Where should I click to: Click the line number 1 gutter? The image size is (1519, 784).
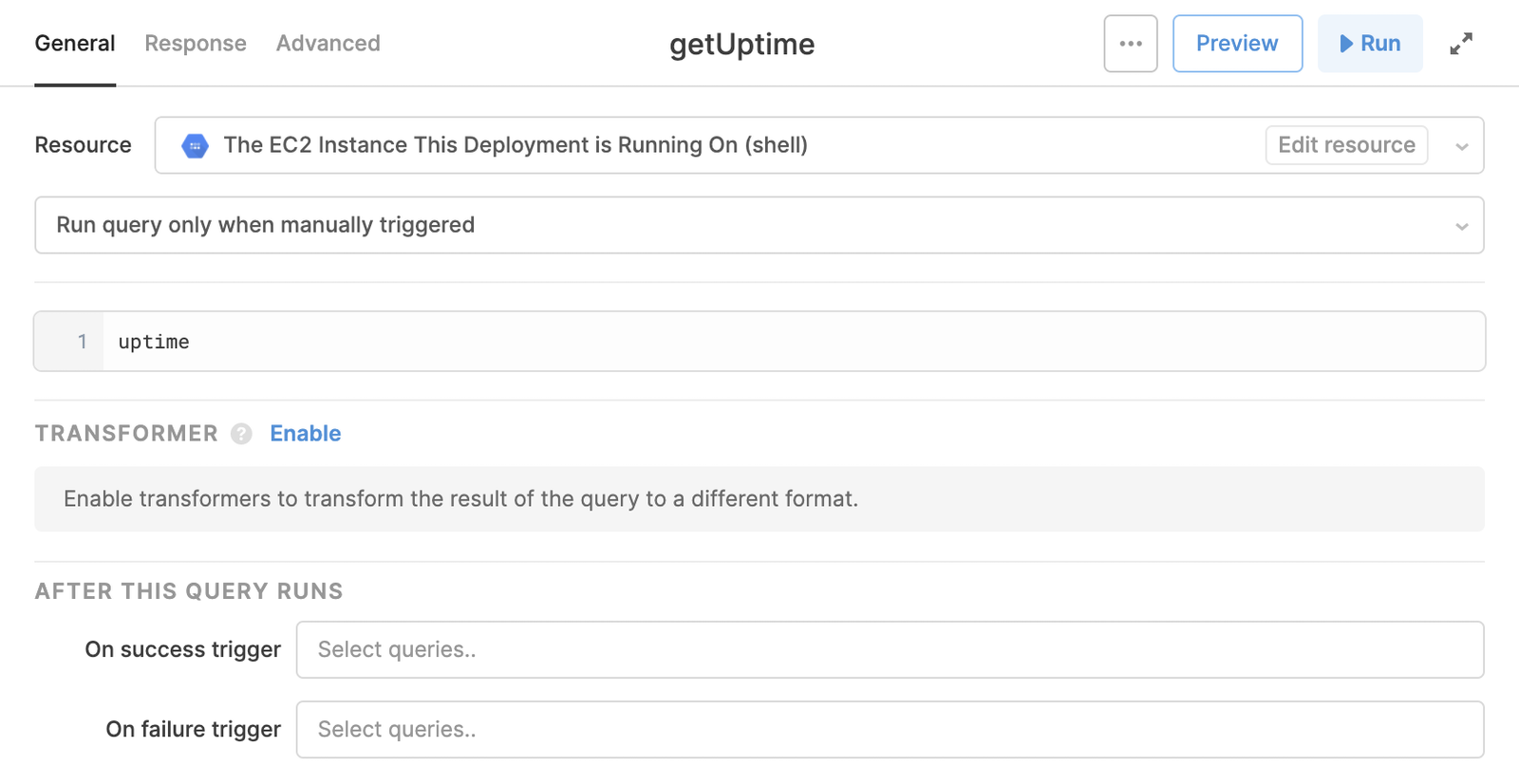(69, 342)
